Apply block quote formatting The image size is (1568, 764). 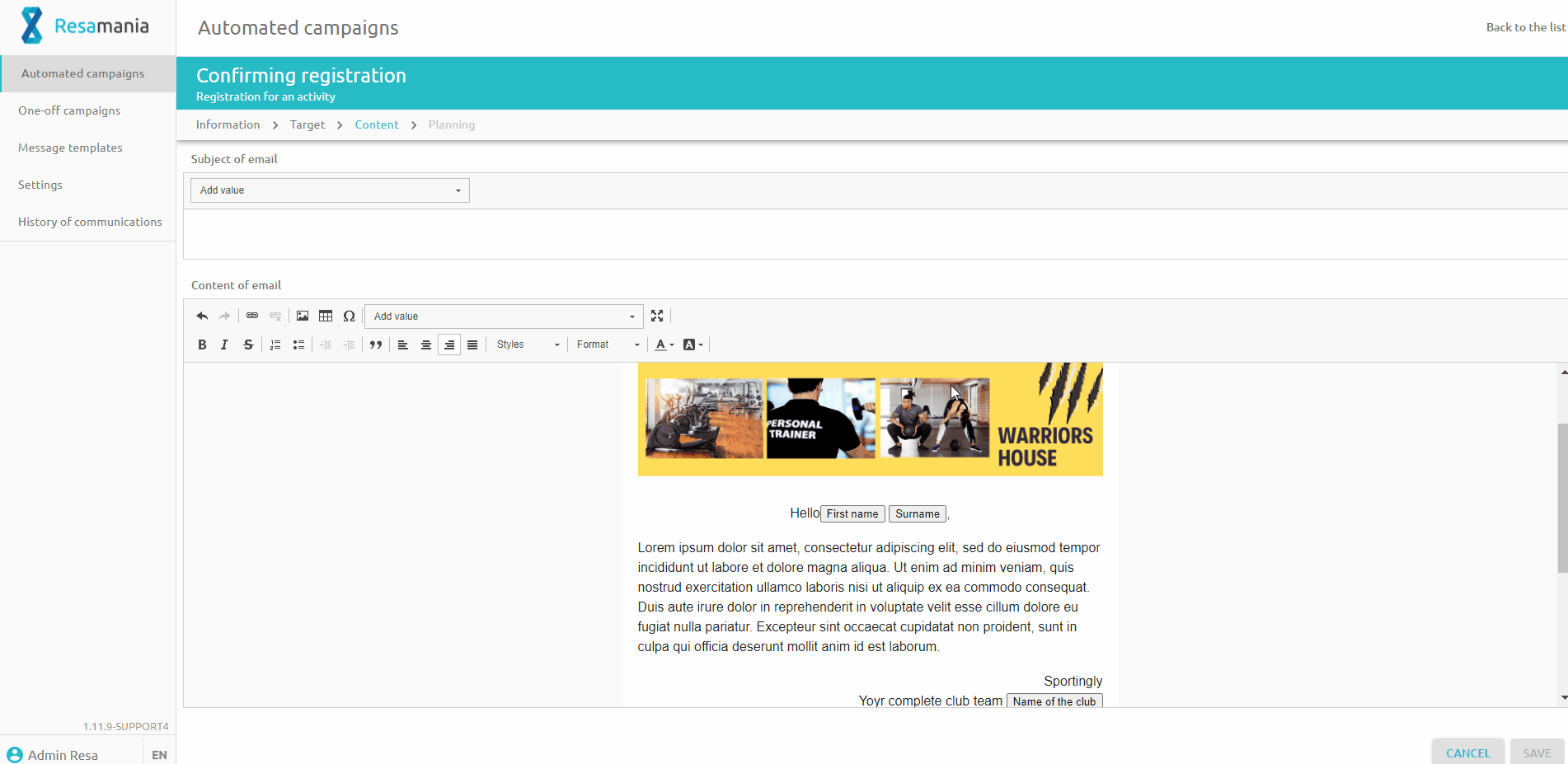376,345
